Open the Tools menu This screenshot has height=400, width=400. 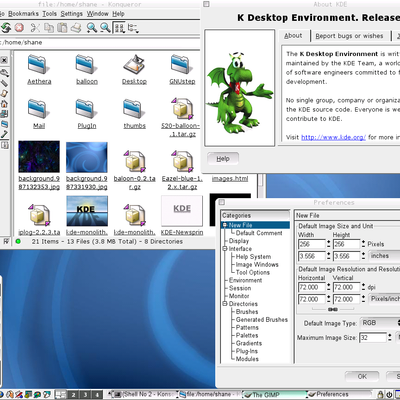(x=49, y=14)
